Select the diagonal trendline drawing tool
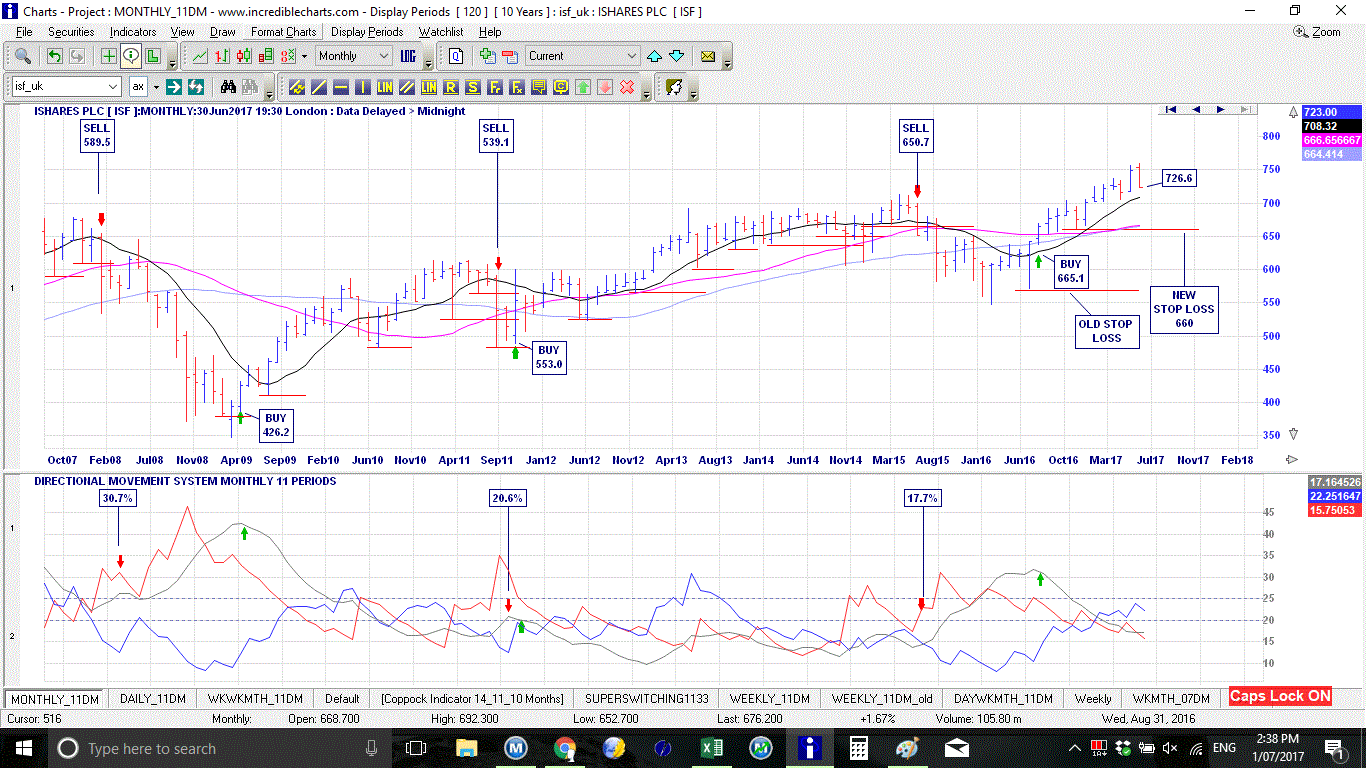Image resolution: width=1366 pixels, height=768 pixels. (318, 87)
